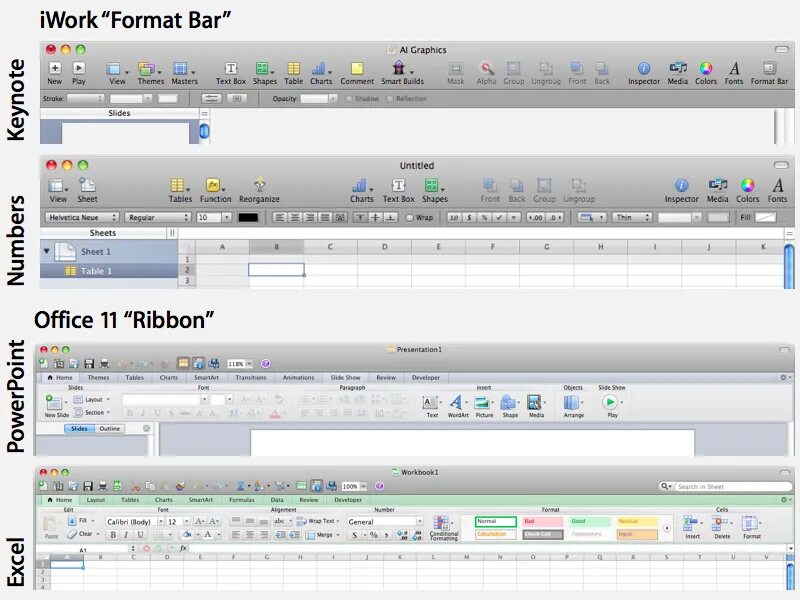
Task: Open the Helvetica Neue font dropdown in Numbers
Action: 82,217
